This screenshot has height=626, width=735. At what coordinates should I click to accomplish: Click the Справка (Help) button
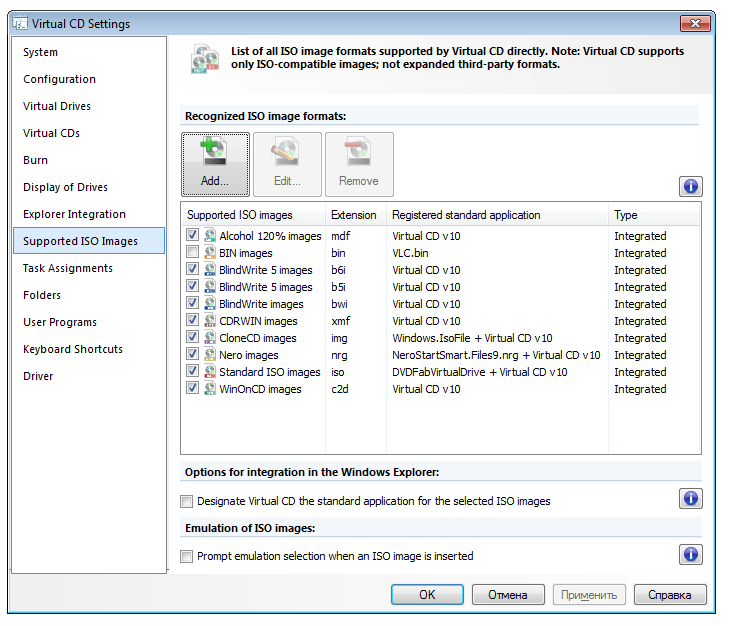670,595
